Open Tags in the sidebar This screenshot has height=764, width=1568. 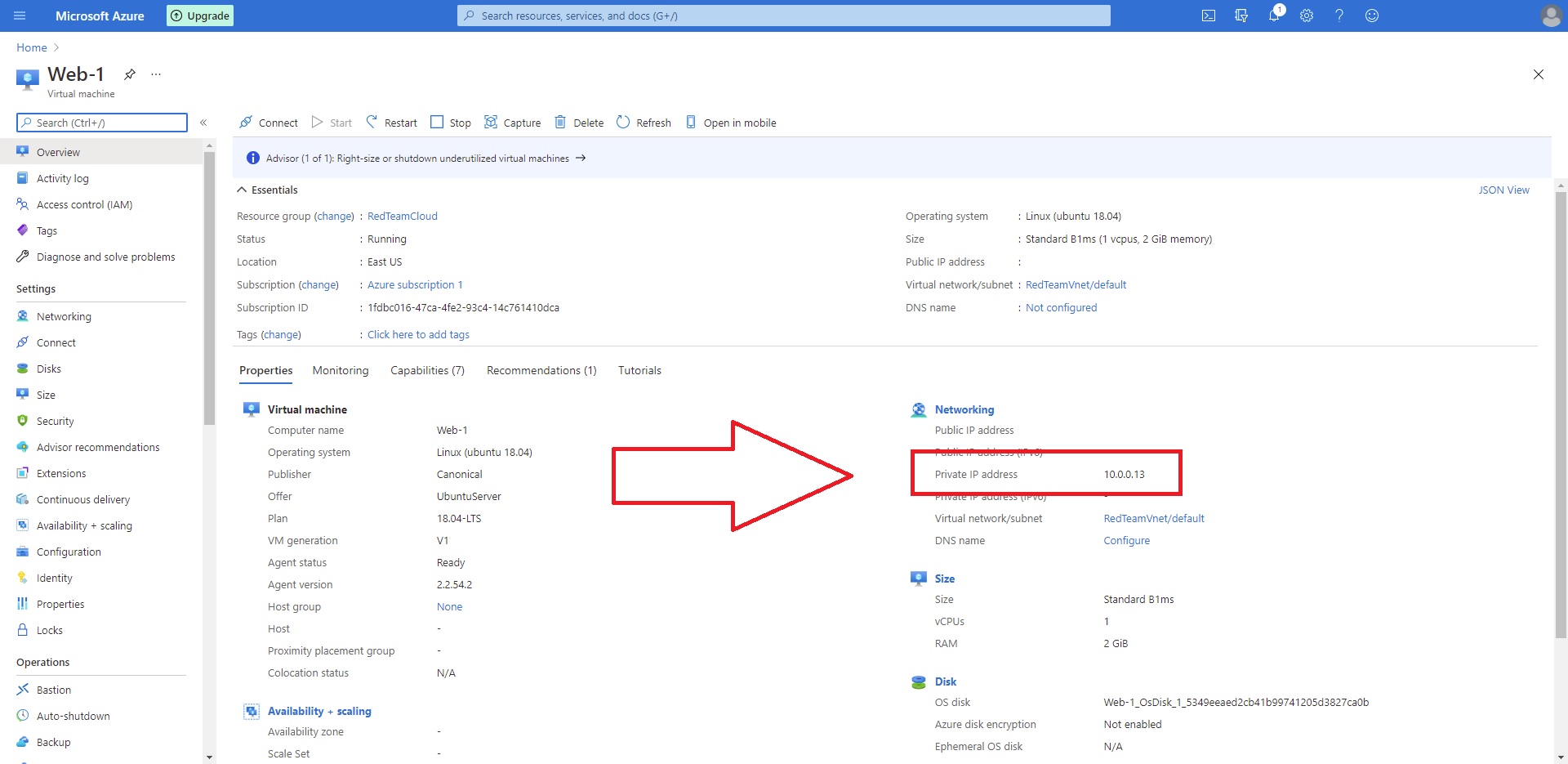[47, 230]
